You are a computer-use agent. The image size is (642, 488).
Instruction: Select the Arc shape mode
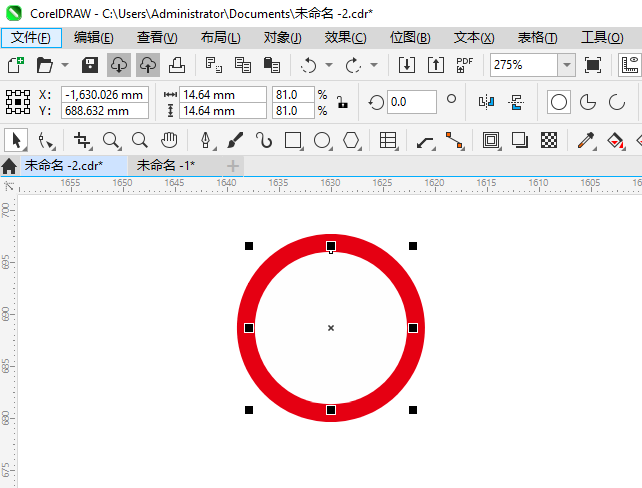pos(617,102)
